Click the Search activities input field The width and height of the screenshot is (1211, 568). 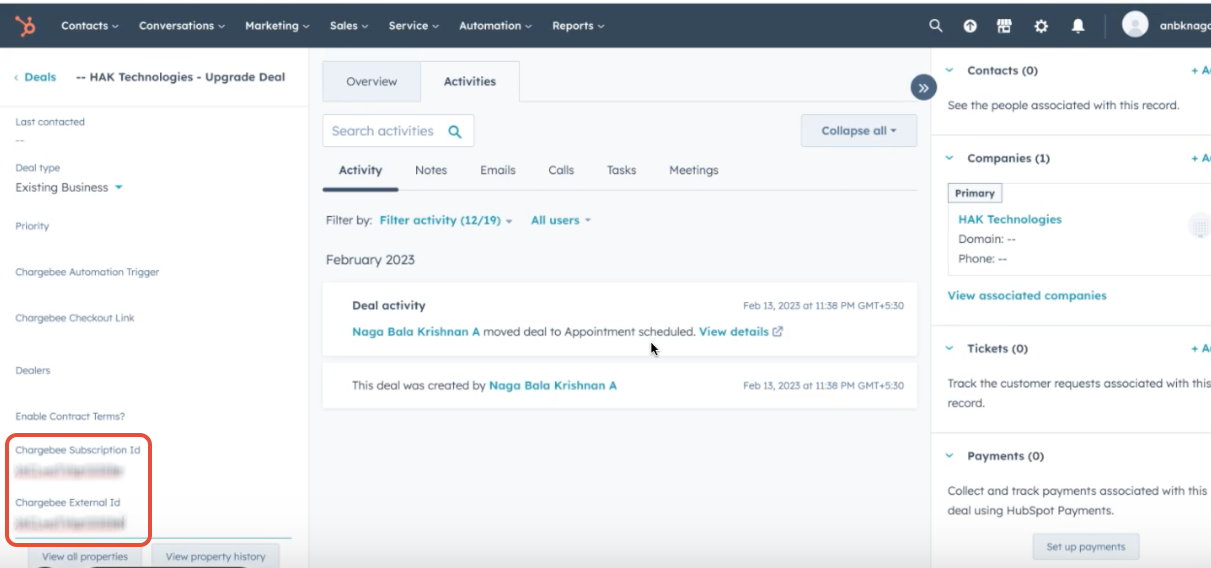point(385,131)
